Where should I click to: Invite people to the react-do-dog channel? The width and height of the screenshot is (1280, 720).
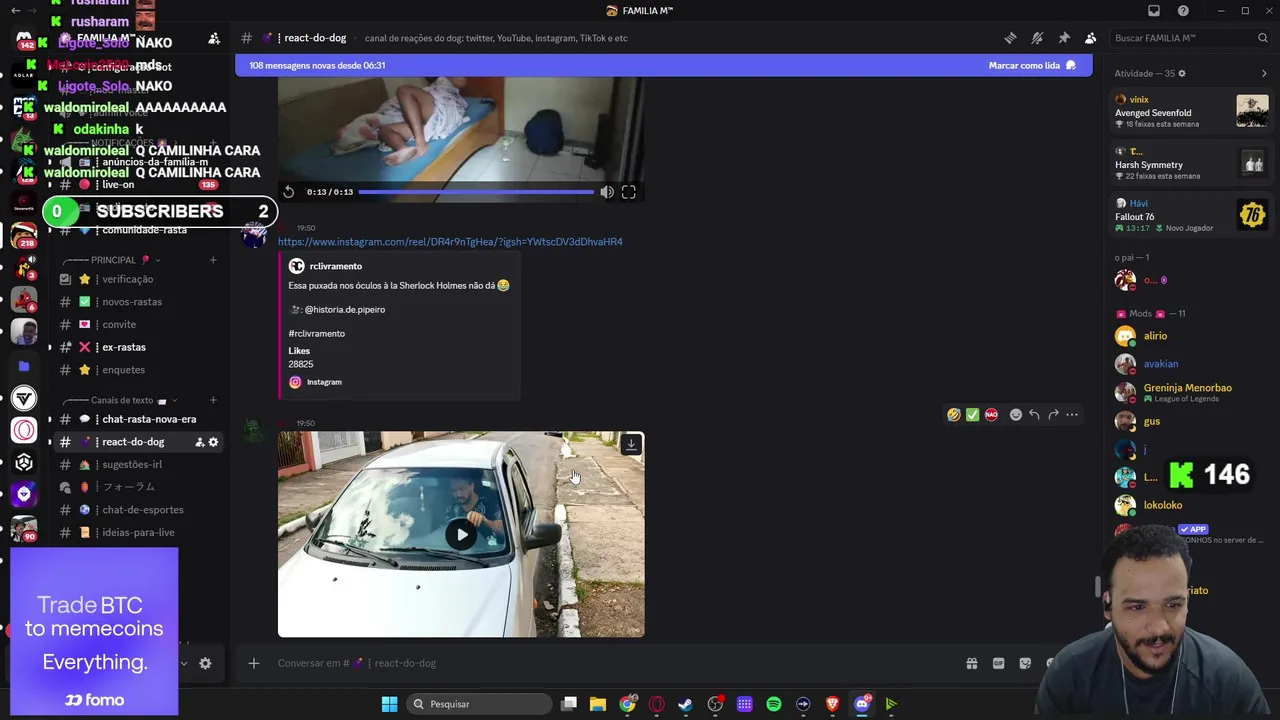click(199, 442)
